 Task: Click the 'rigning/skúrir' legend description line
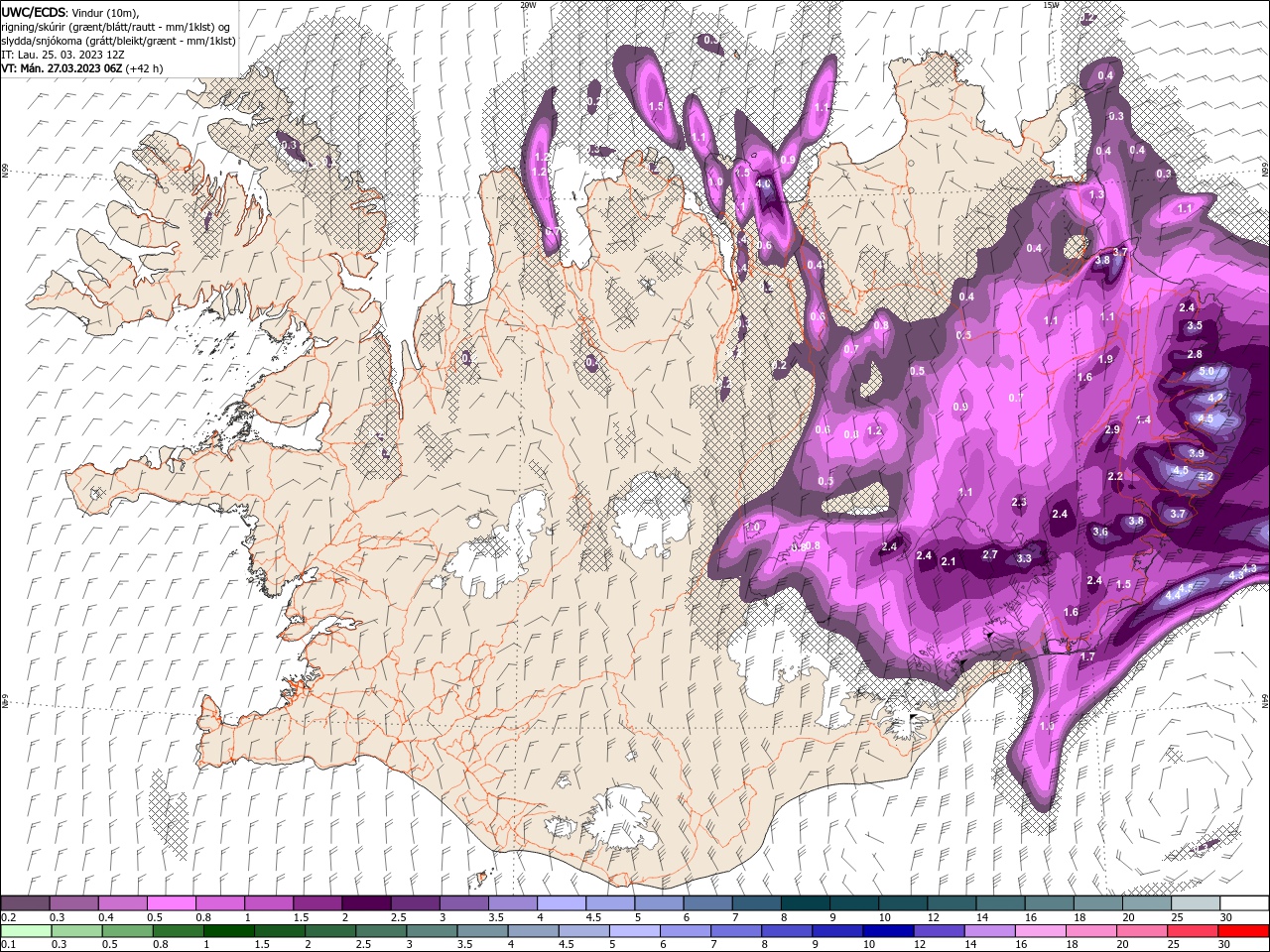coord(116,27)
